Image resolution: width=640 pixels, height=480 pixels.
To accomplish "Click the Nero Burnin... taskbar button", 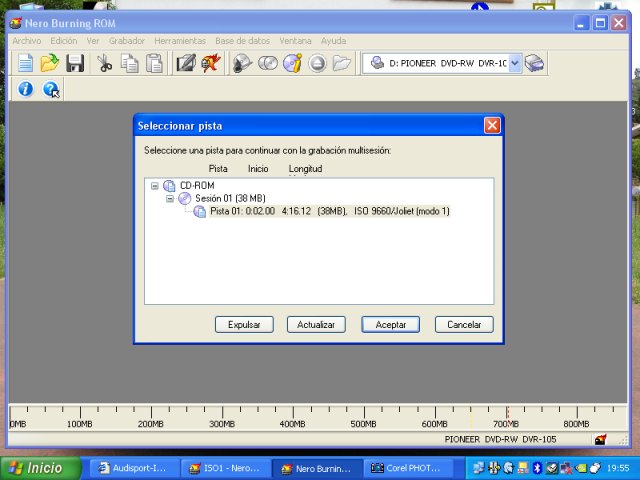I will tap(317, 468).
